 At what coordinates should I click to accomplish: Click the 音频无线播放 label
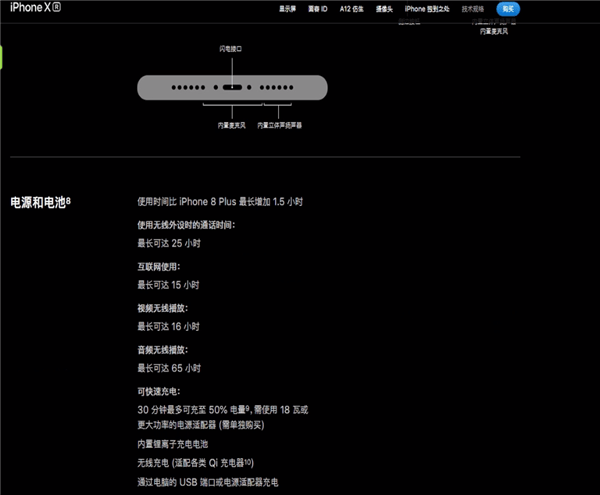click(163, 350)
